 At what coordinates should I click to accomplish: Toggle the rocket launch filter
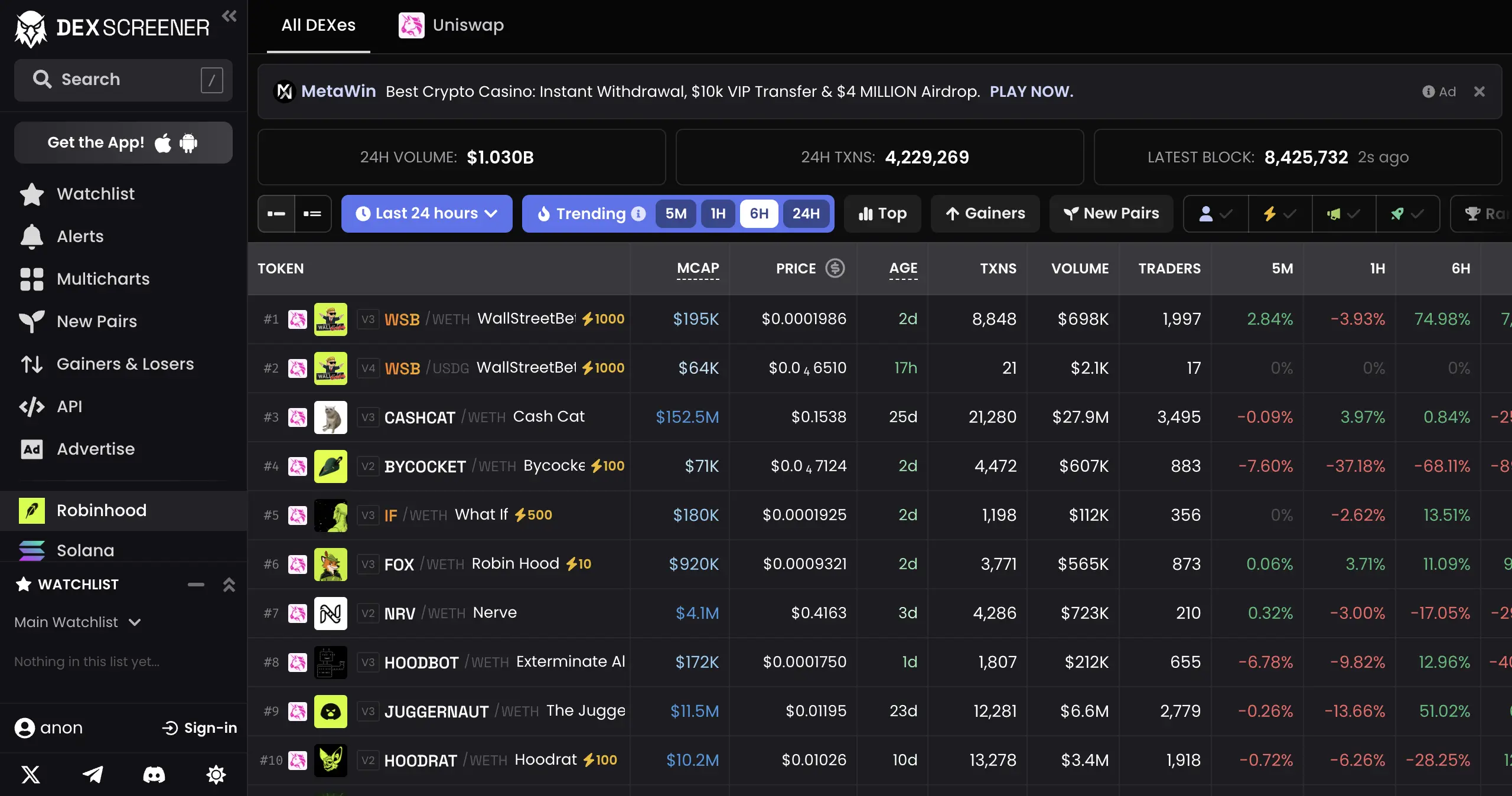tap(1407, 214)
